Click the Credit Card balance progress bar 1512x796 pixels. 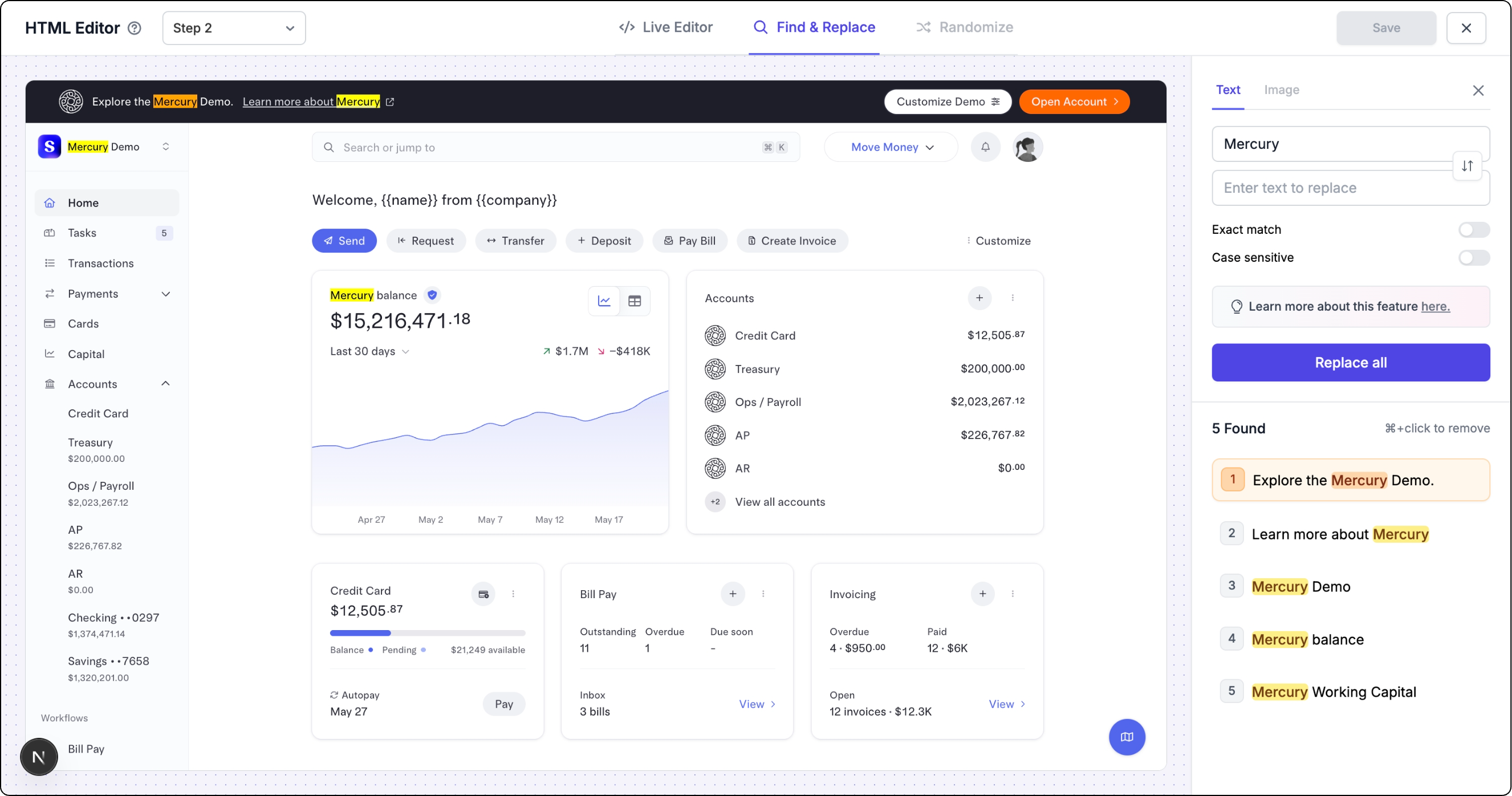click(x=427, y=633)
